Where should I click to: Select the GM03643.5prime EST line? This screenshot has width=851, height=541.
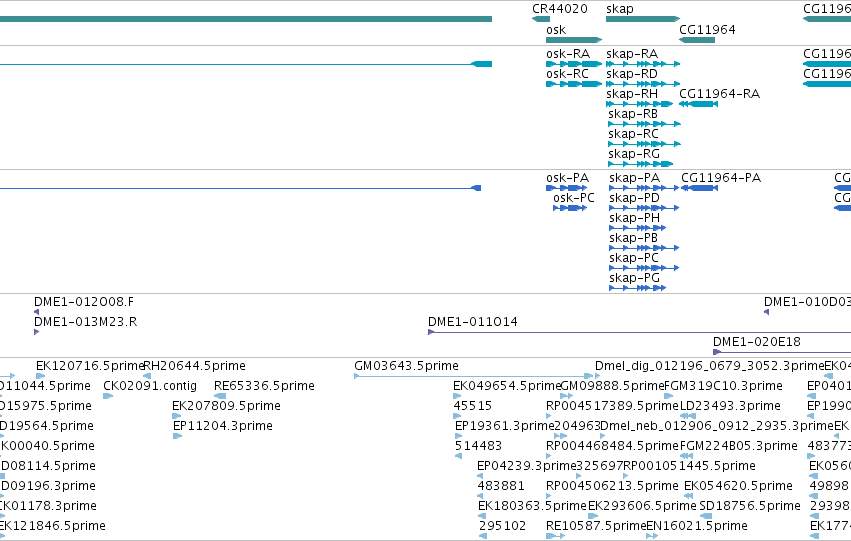click(x=473, y=376)
